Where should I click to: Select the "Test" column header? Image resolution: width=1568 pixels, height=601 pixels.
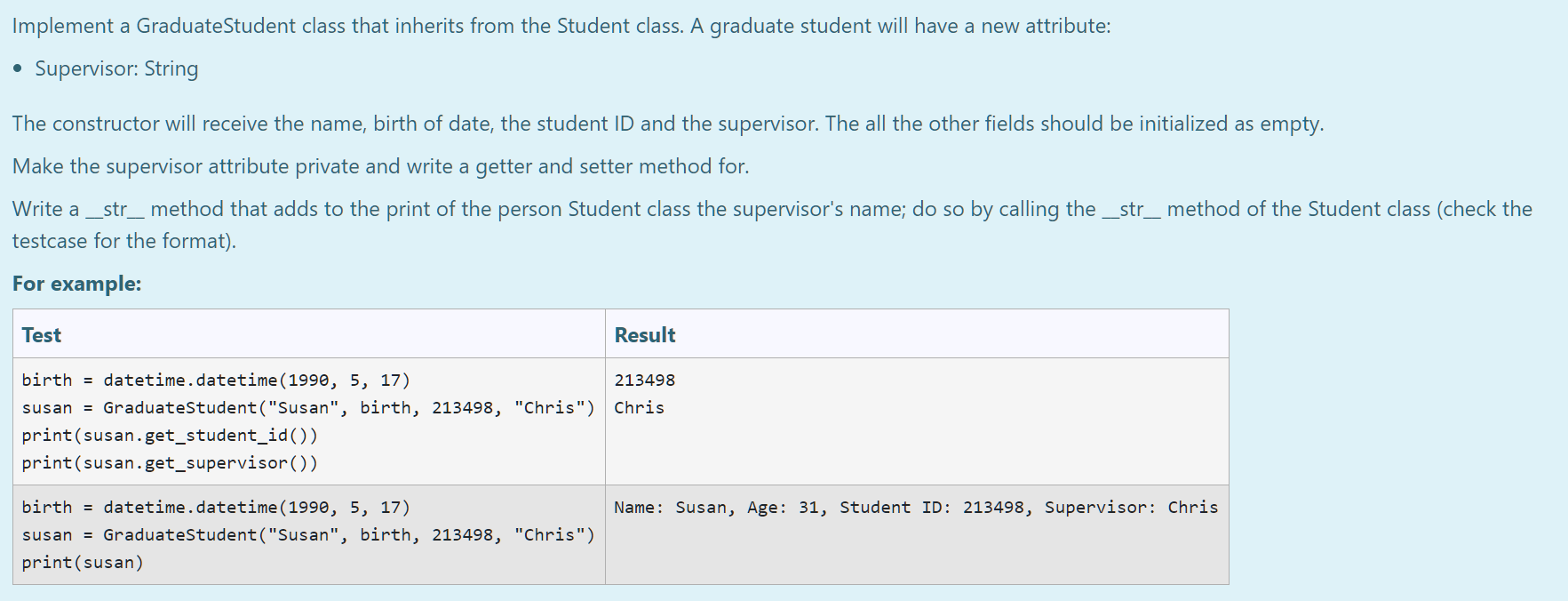tap(42, 335)
